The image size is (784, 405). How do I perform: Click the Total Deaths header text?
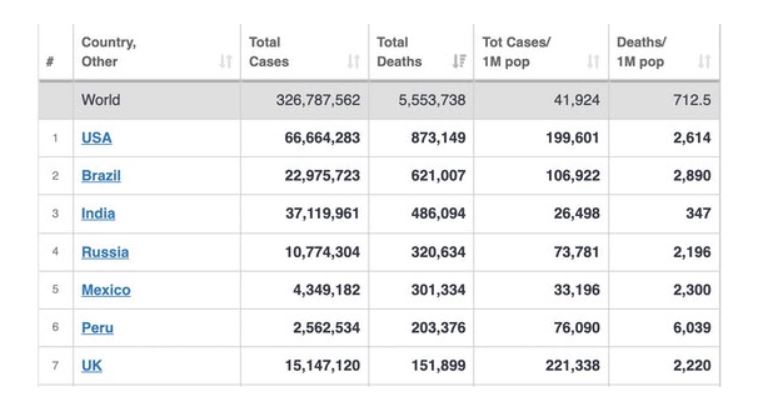pos(399,52)
